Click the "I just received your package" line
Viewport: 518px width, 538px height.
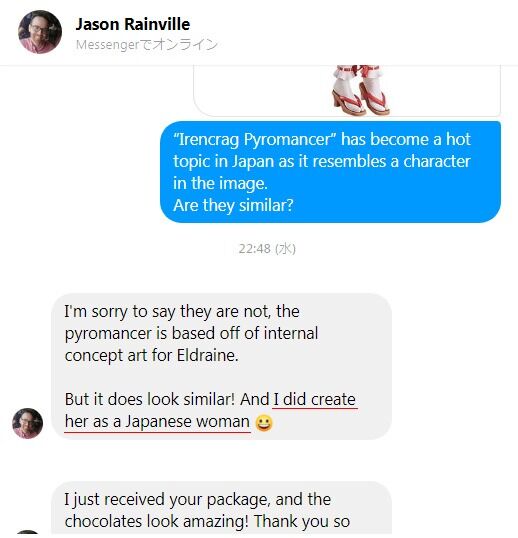198,500
